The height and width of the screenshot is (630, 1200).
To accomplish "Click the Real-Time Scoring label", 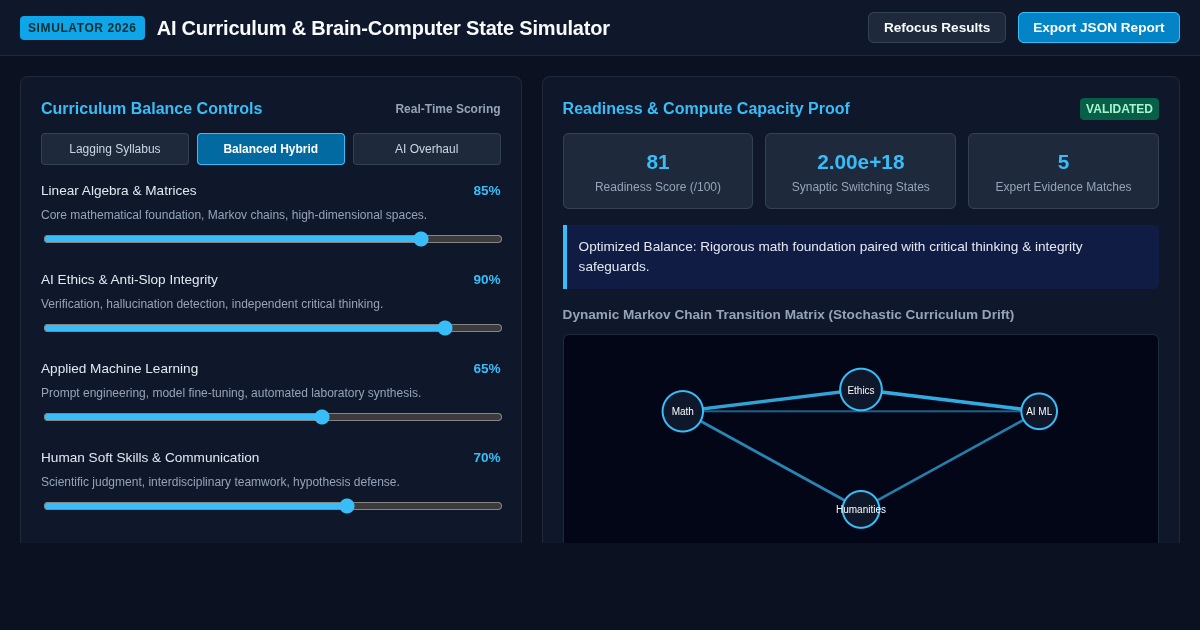I will pos(448,109).
